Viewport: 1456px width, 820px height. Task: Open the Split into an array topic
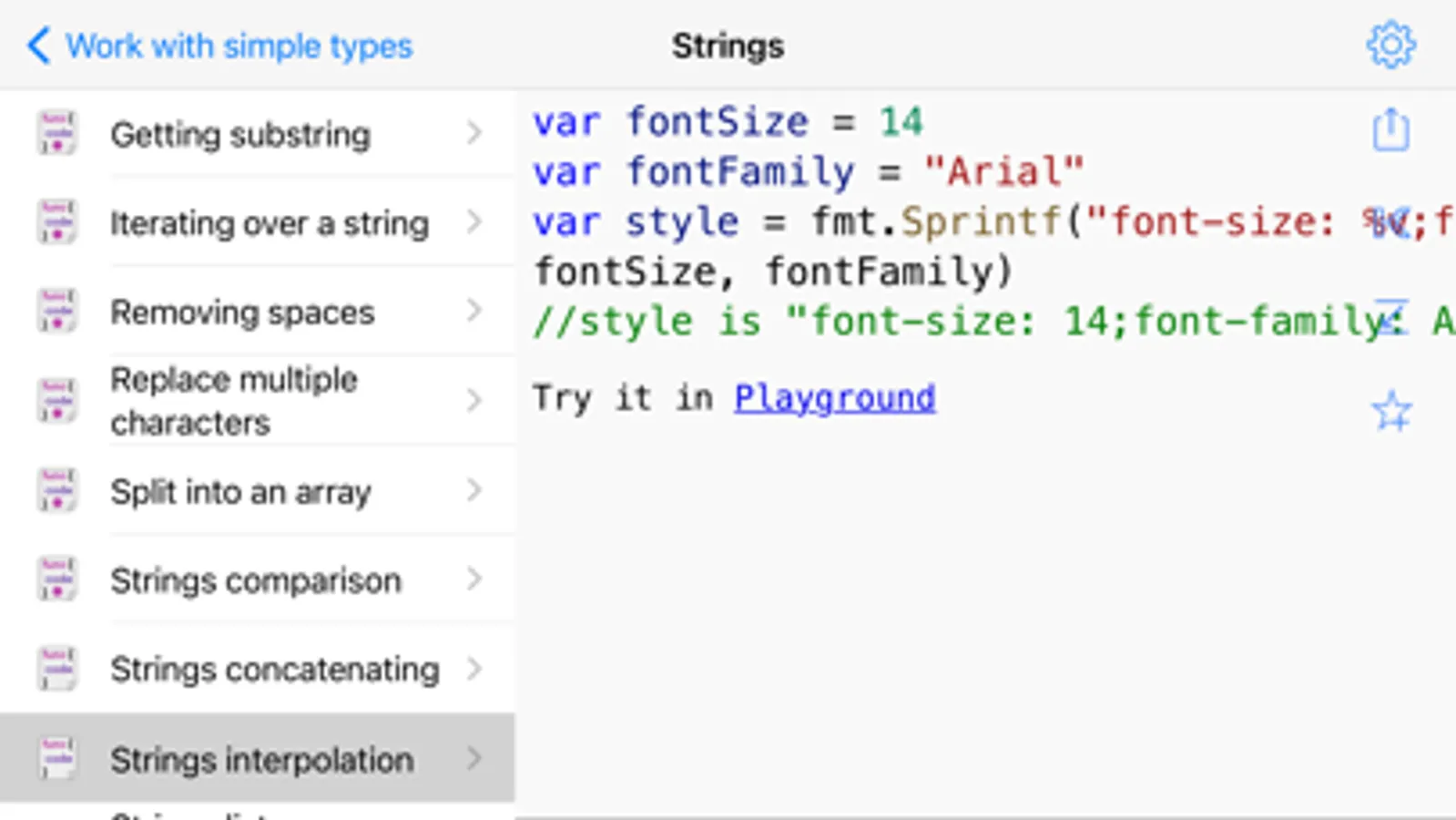[240, 492]
